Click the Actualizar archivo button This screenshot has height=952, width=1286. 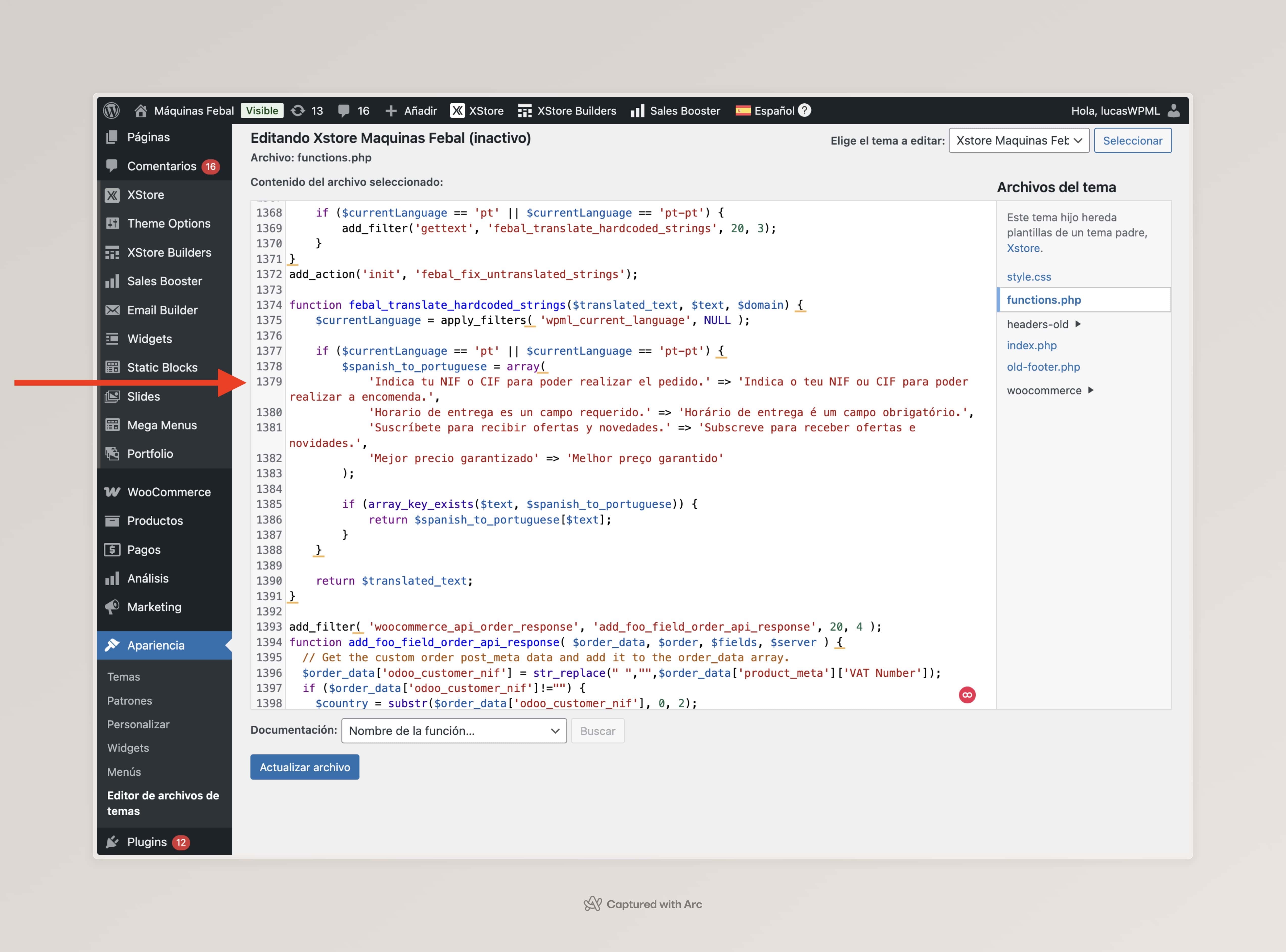click(304, 768)
